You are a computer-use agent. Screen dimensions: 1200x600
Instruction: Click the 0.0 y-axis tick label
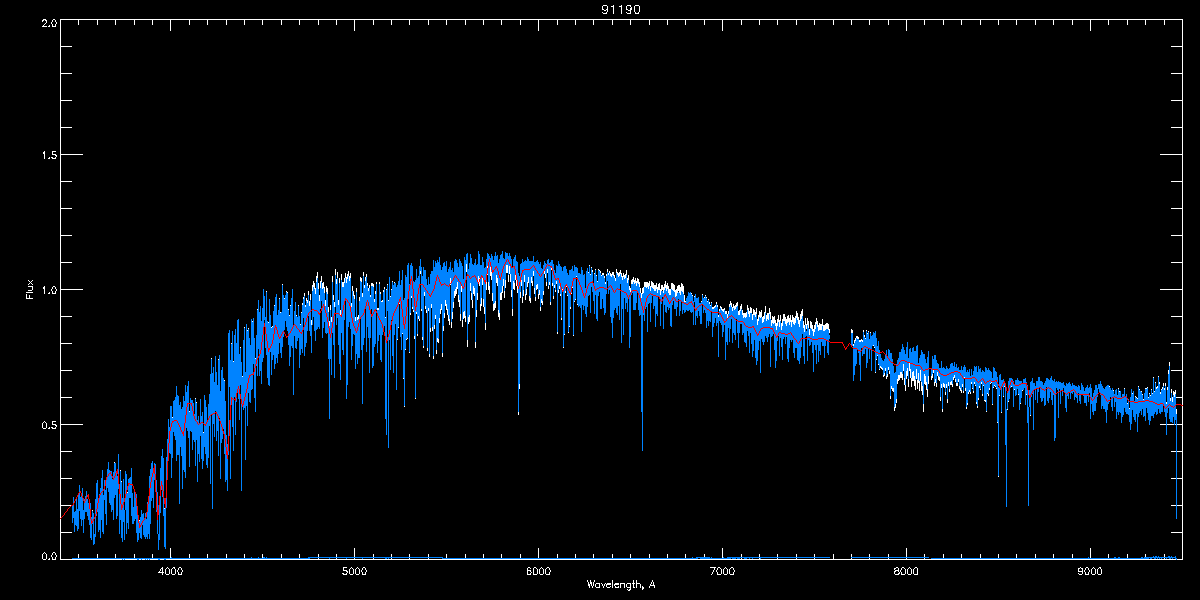46,556
